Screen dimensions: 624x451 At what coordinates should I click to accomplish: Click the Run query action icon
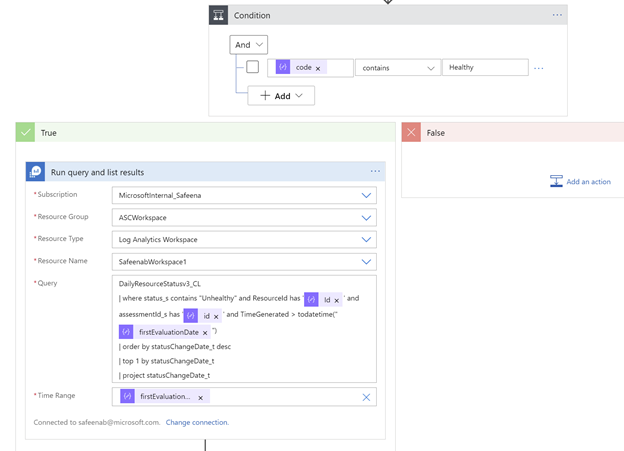pos(36,172)
